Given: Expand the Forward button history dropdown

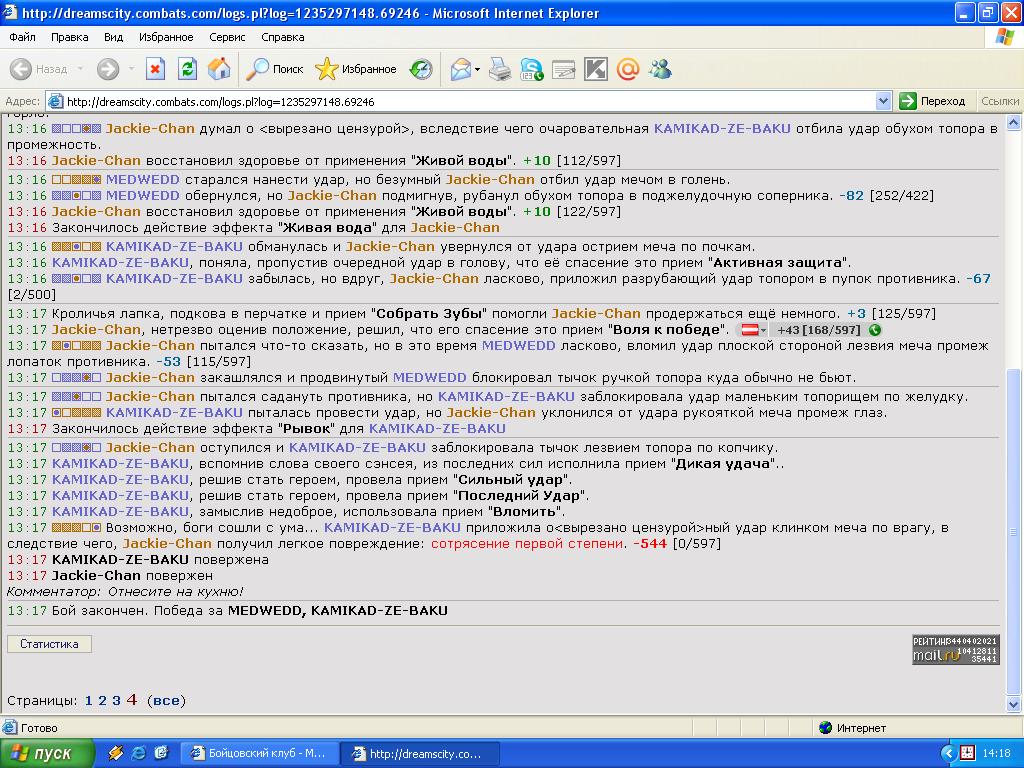Looking at the screenshot, I should coord(131,69).
